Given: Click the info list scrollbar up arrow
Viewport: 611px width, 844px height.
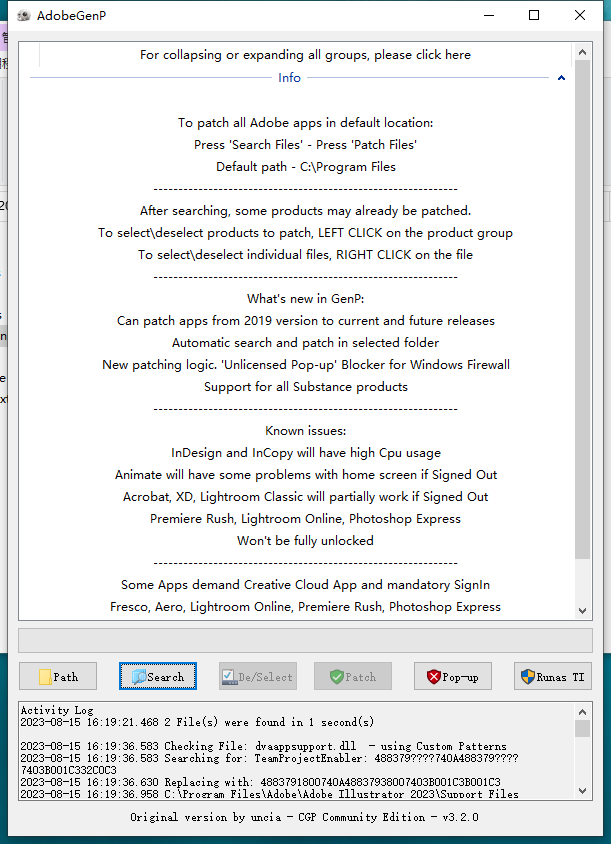Looking at the screenshot, I should [582, 52].
